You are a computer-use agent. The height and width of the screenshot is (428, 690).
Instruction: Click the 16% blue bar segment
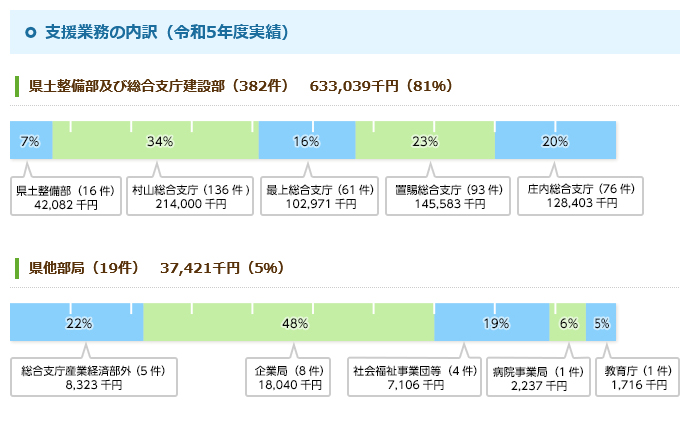(x=307, y=140)
